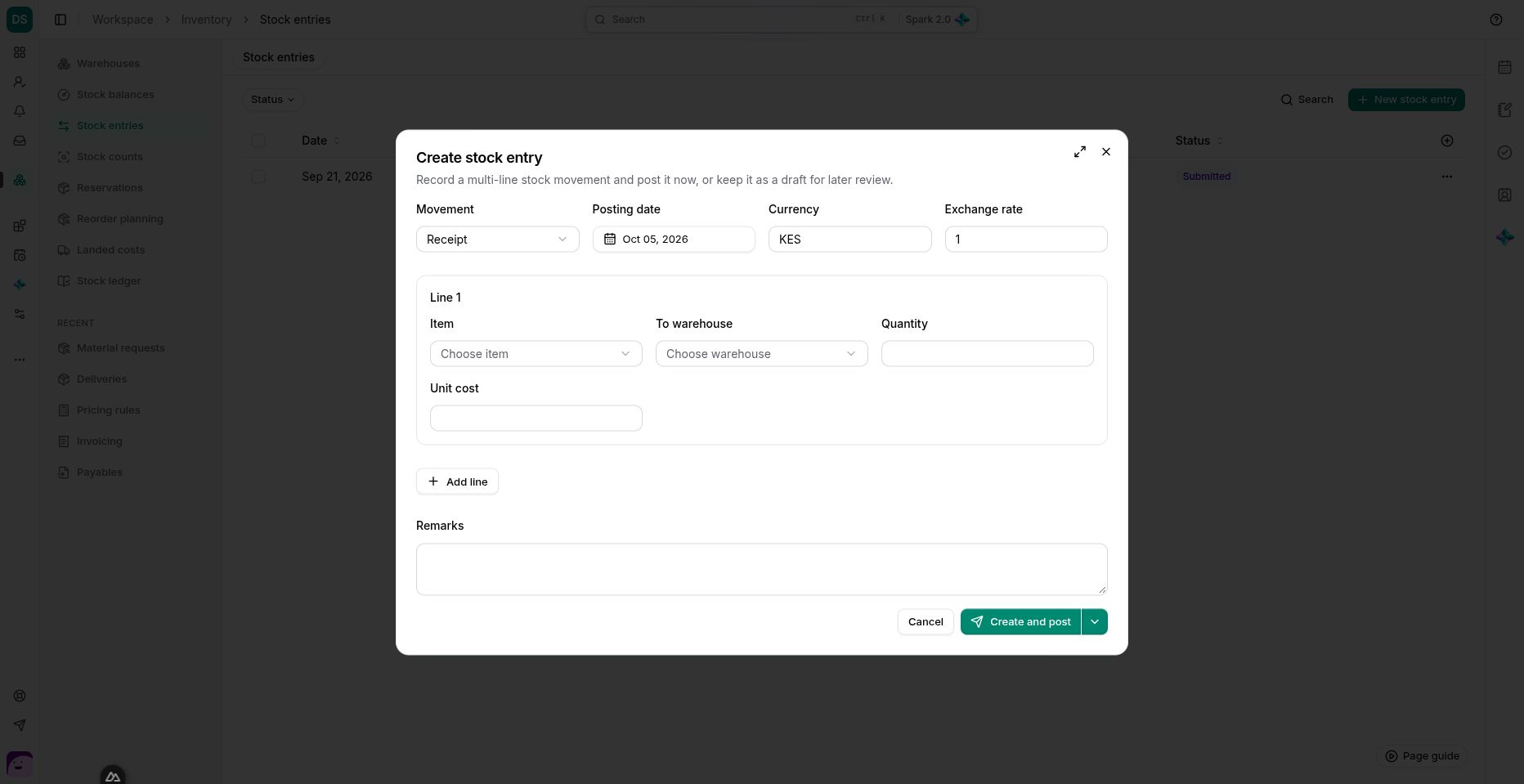Click the bell notifications icon

20,111
